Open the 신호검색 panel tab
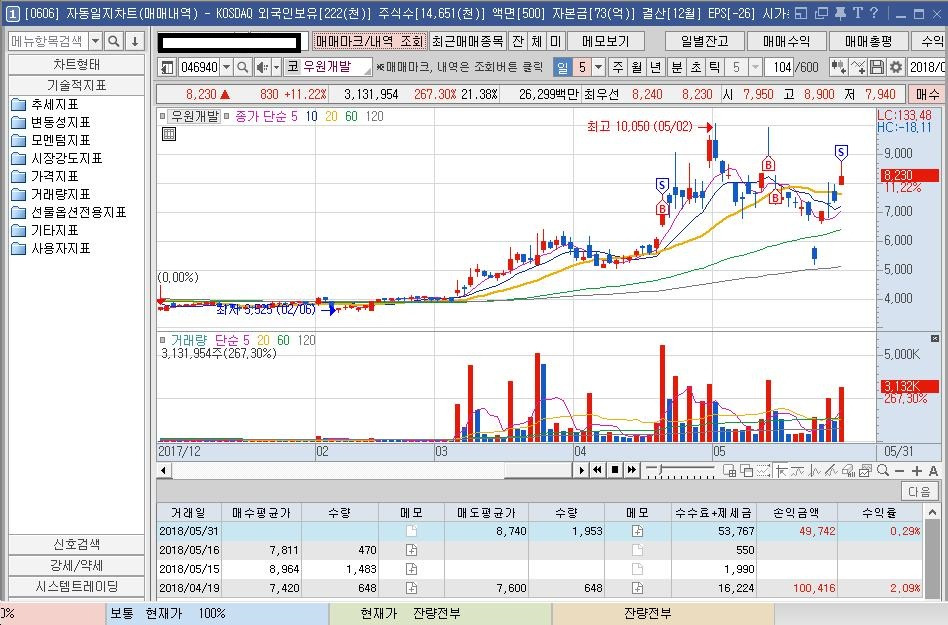Image resolution: width=948 pixels, height=625 pixels. pyautogui.click(x=77, y=545)
